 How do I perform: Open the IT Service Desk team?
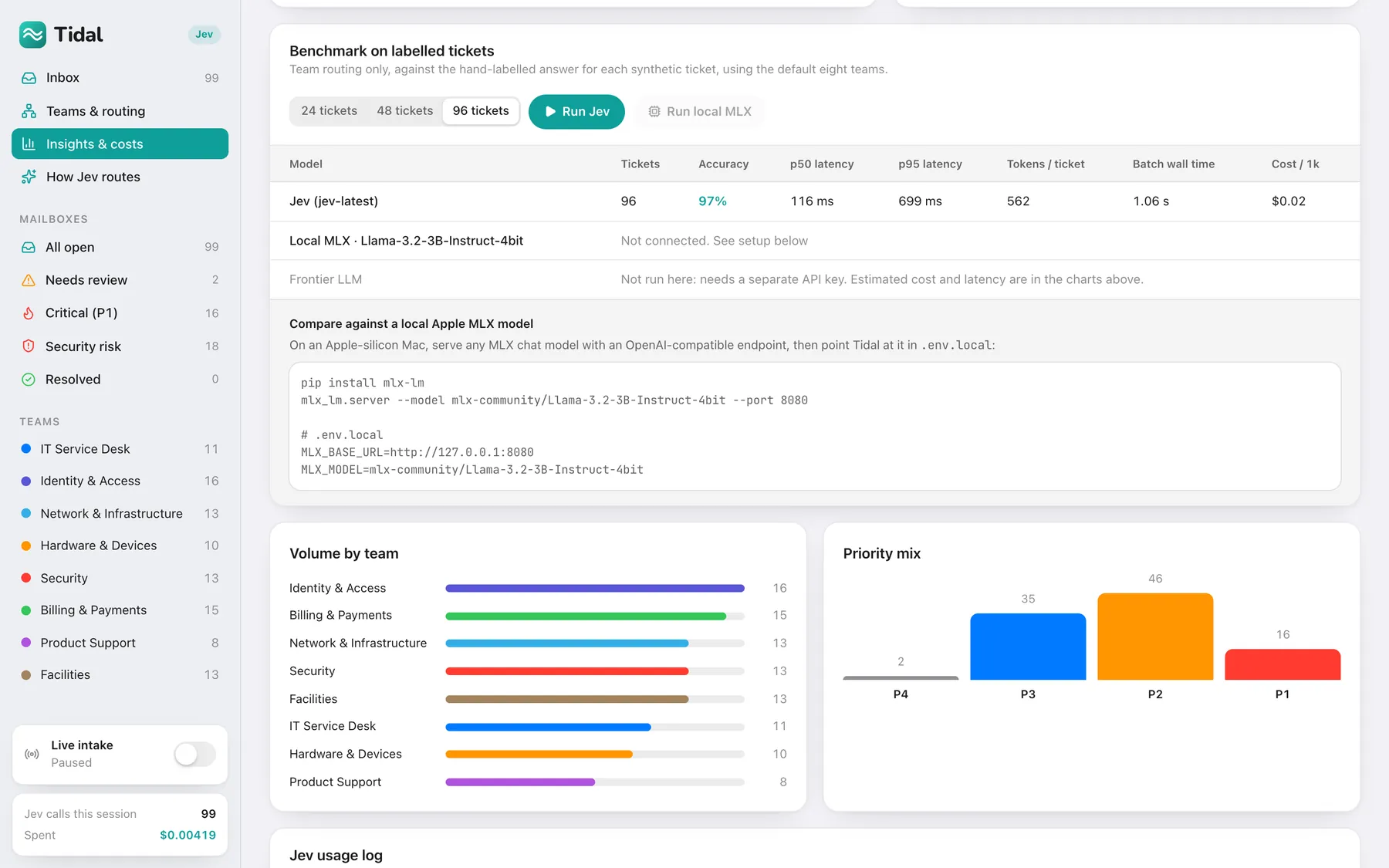[x=120, y=449]
